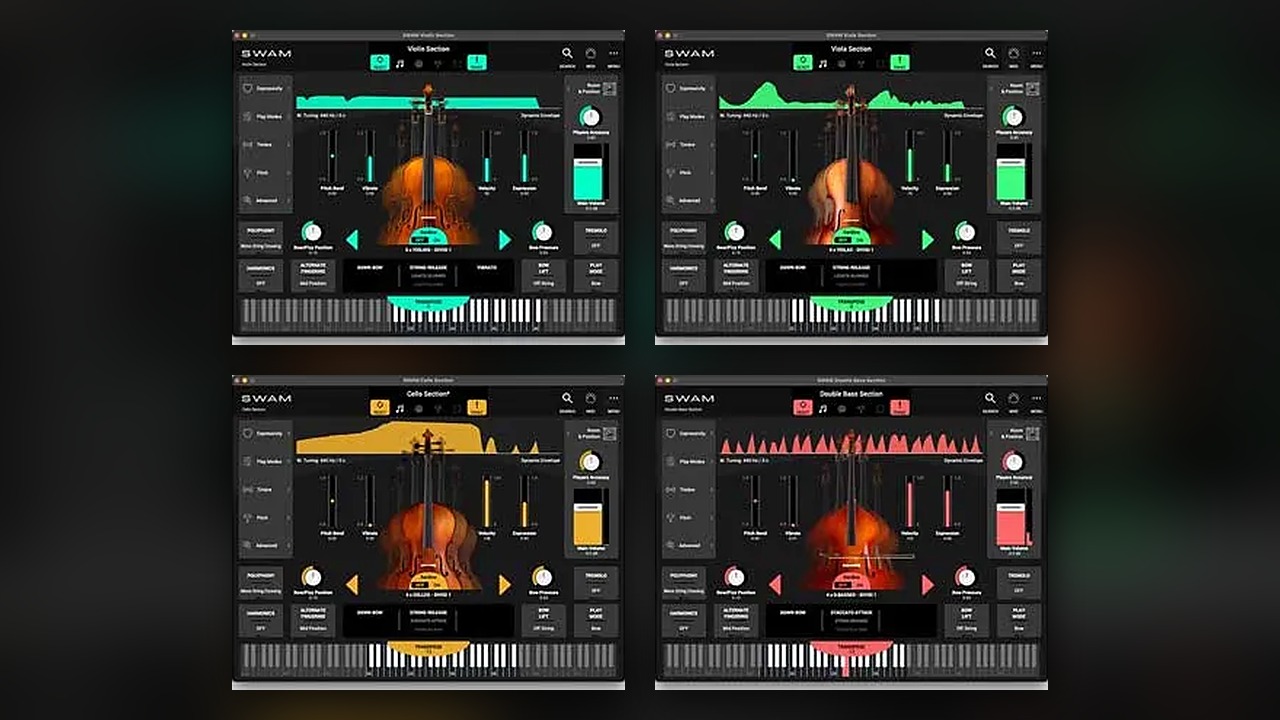Select the green Main tab in Violin Section header
Viewport: 1280px width, 720px height.
click(x=380, y=62)
